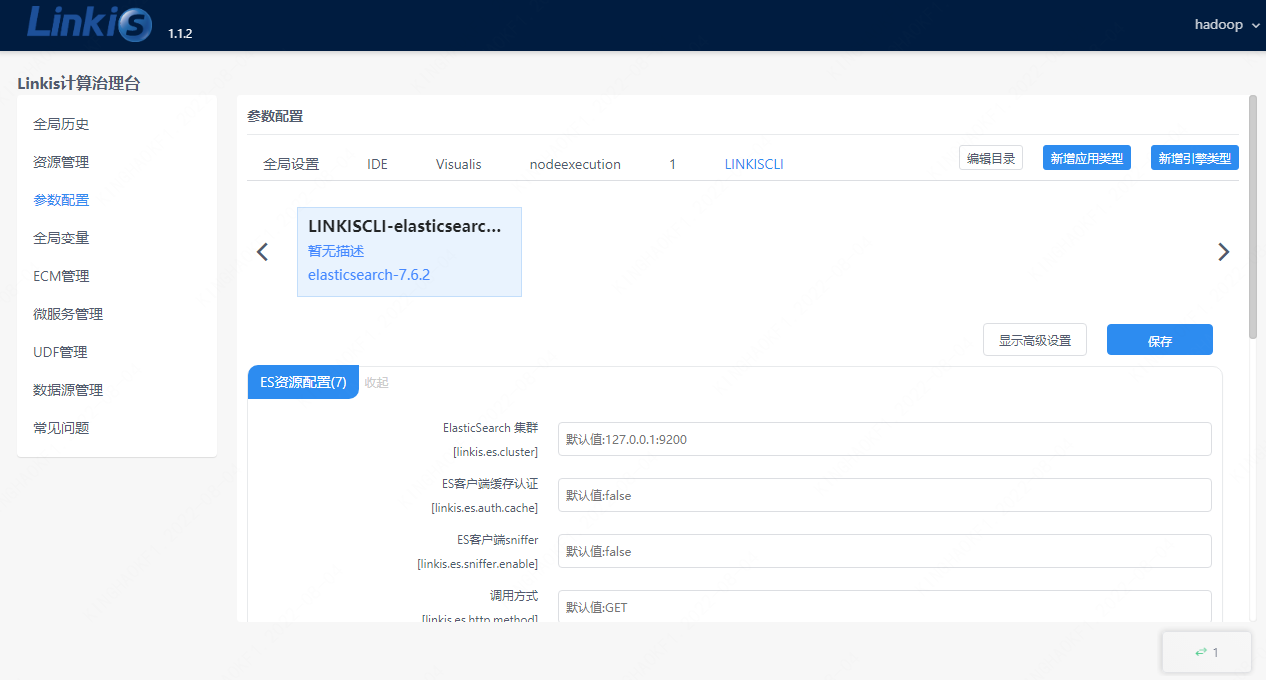The width and height of the screenshot is (1266, 680).
Task: Open the feedback widget at bottom right
Action: coord(1206,651)
